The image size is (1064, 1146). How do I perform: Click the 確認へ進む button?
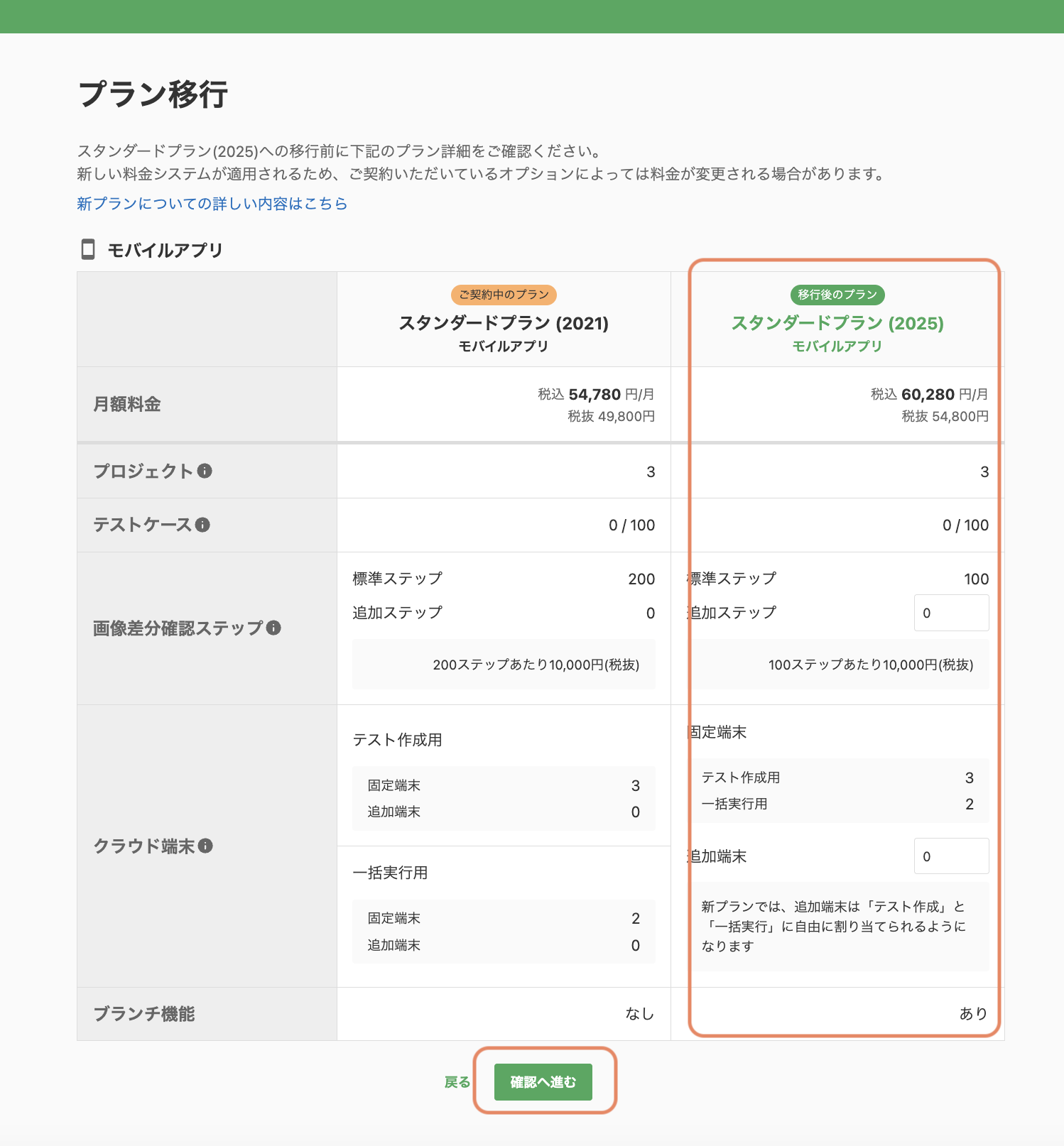pyautogui.click(x=543, y=1082)
